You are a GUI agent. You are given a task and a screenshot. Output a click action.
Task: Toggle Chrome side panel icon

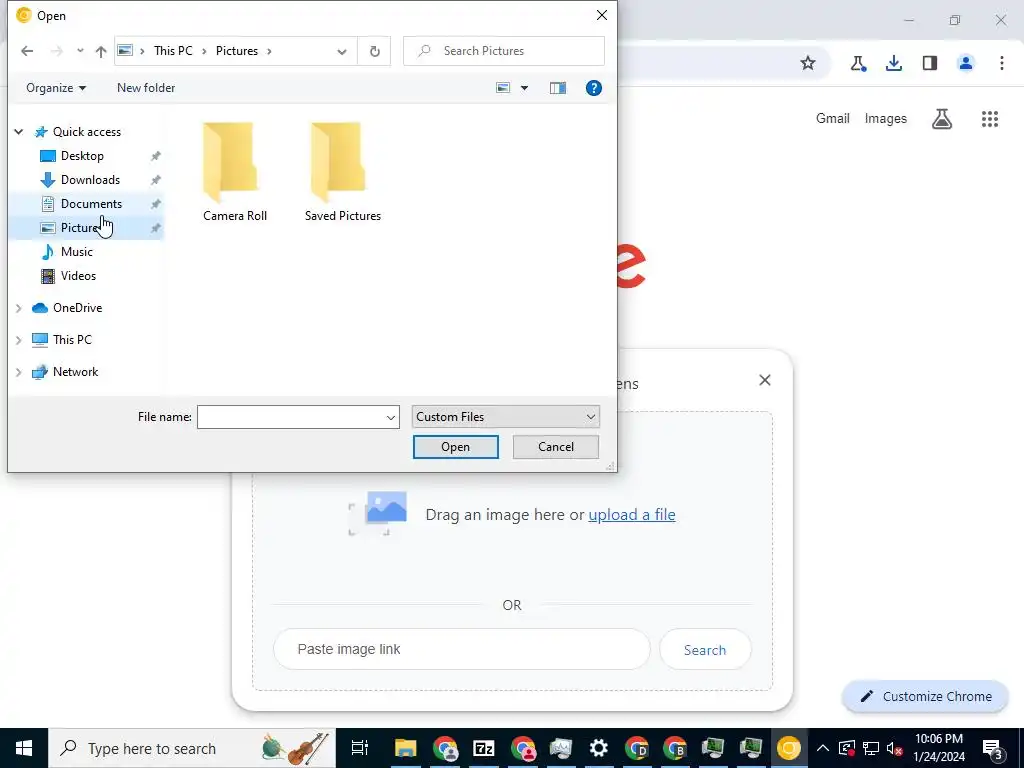pos(930,63)
